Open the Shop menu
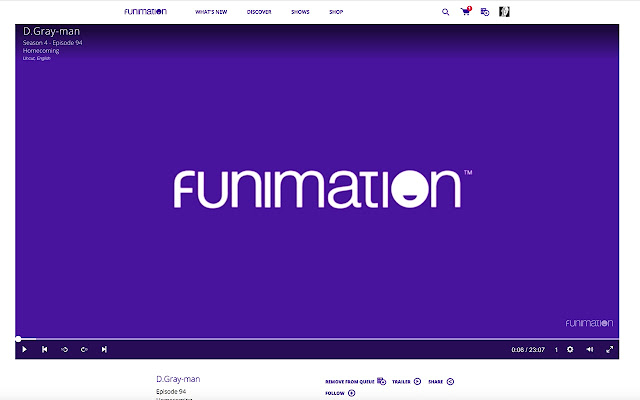Viewport: 640px width, 400px height. 336,12
